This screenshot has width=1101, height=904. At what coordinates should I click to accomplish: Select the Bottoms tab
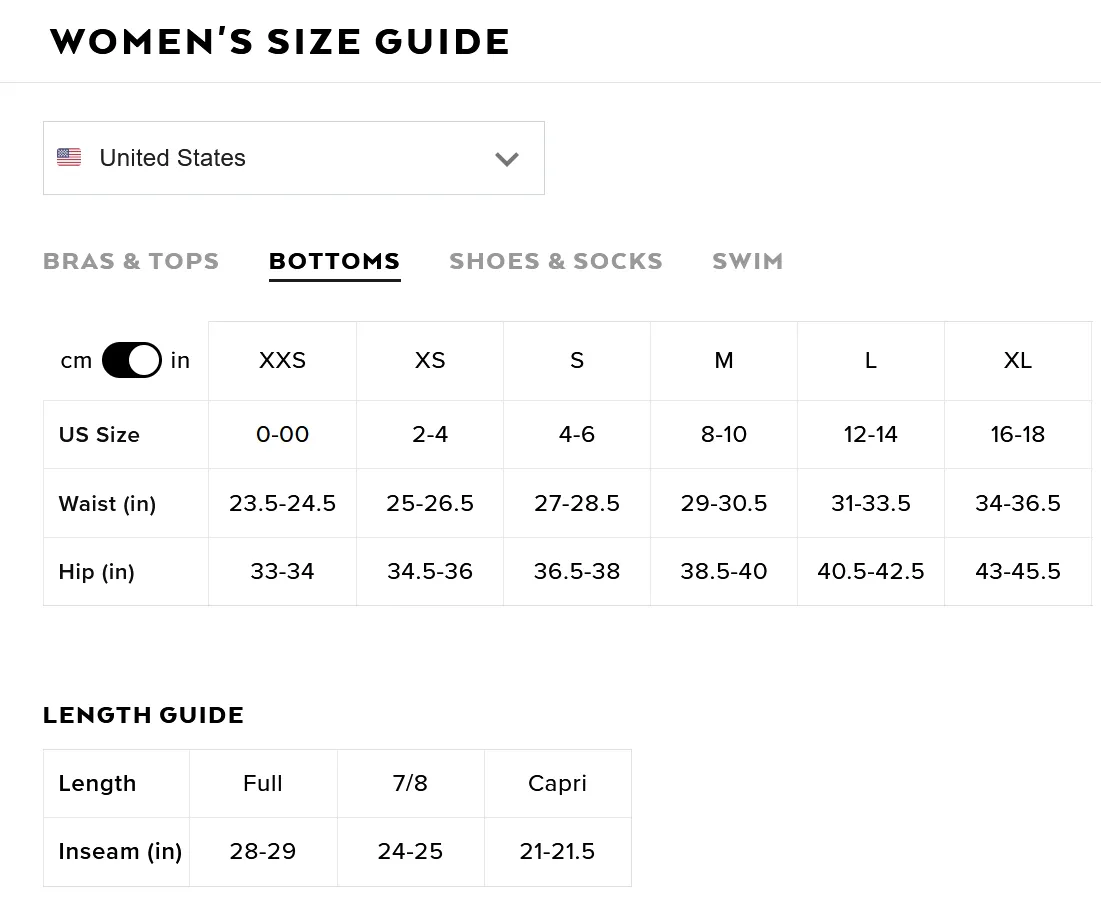point(334,261)
